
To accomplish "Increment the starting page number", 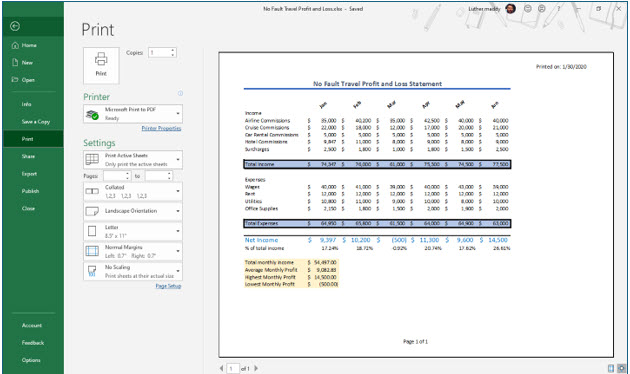I will coord(128,174).
